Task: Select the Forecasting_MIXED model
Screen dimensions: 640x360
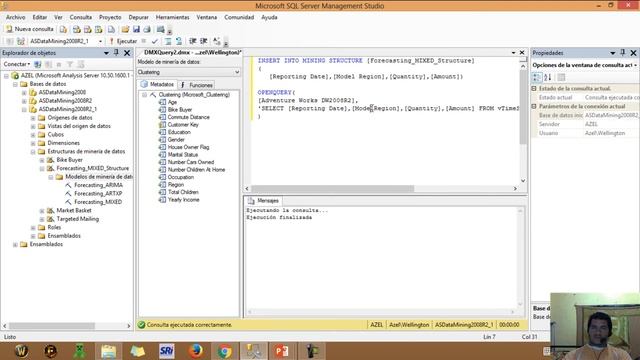Action: tap(98, 202)
